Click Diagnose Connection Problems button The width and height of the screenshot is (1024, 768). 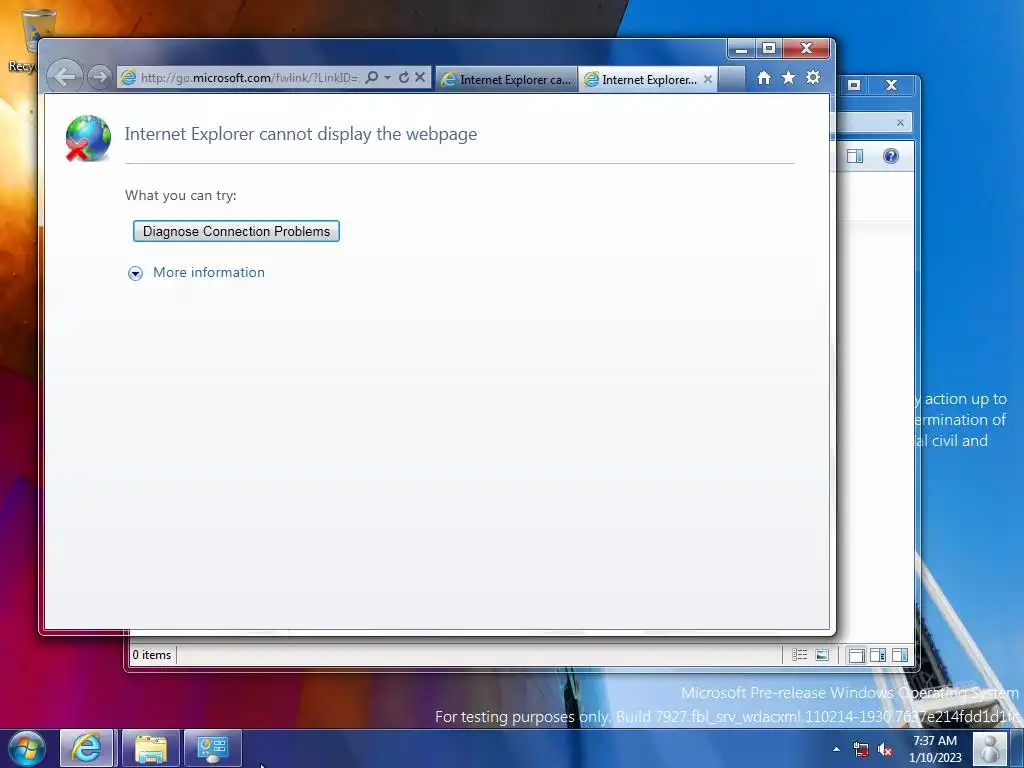coord(236,231)
